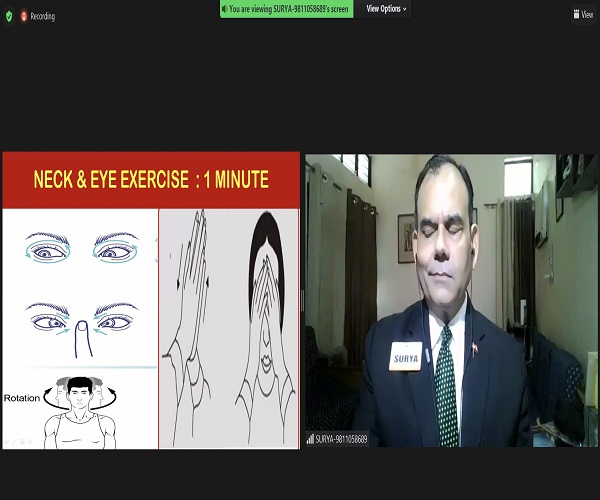Image resolution: width=600 pixels, height=500 pixels.
Task: Click the green encryption shield icon
Action: 9,16
